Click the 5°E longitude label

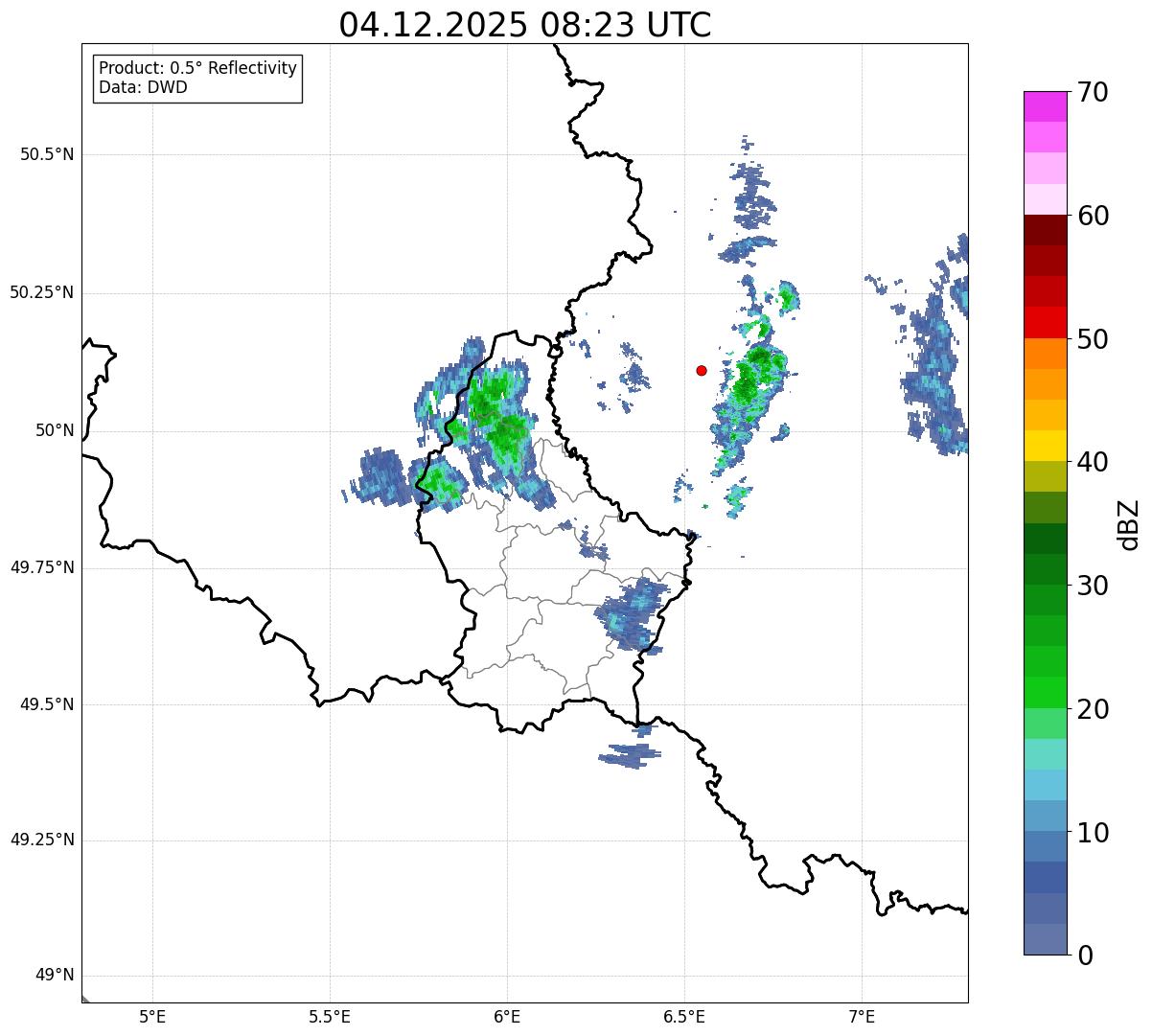[x=152, y=1016]
